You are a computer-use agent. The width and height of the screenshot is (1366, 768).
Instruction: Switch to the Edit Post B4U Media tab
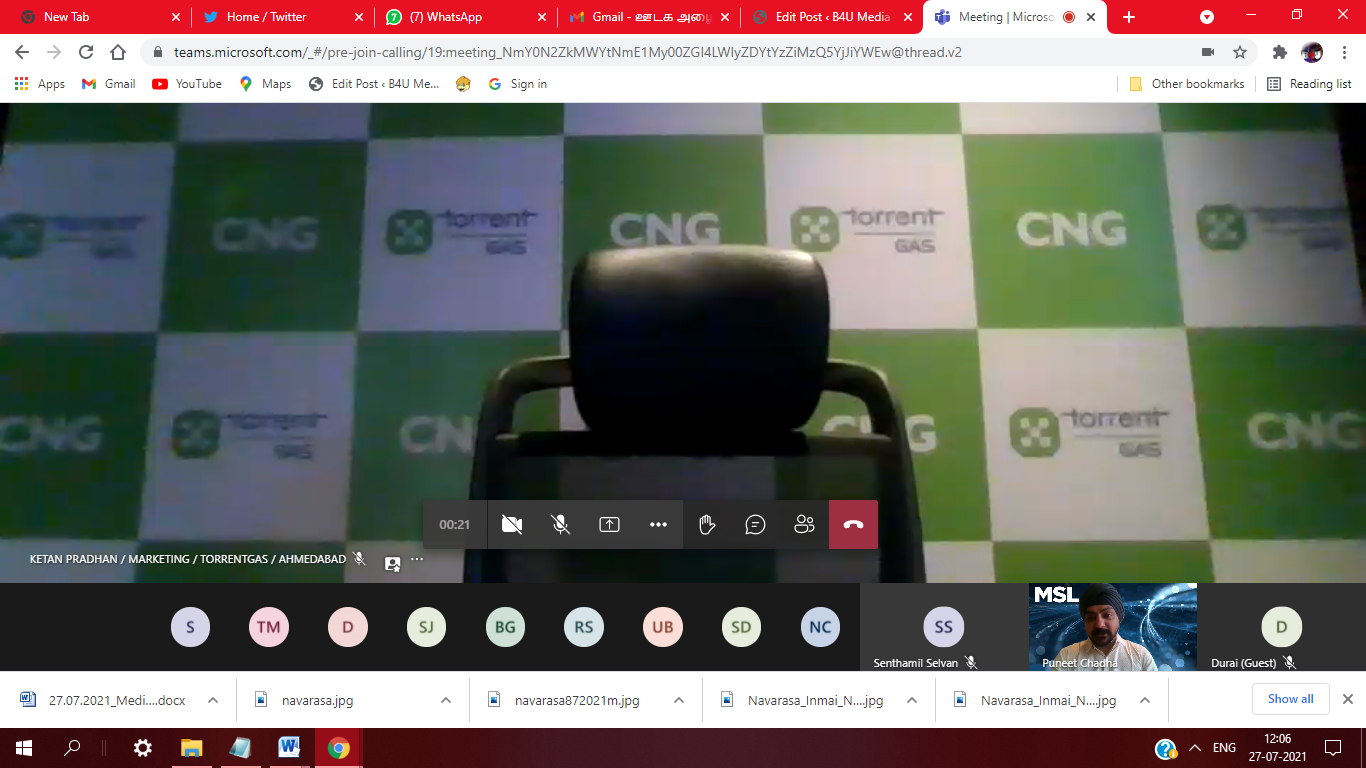pos(832,17)
